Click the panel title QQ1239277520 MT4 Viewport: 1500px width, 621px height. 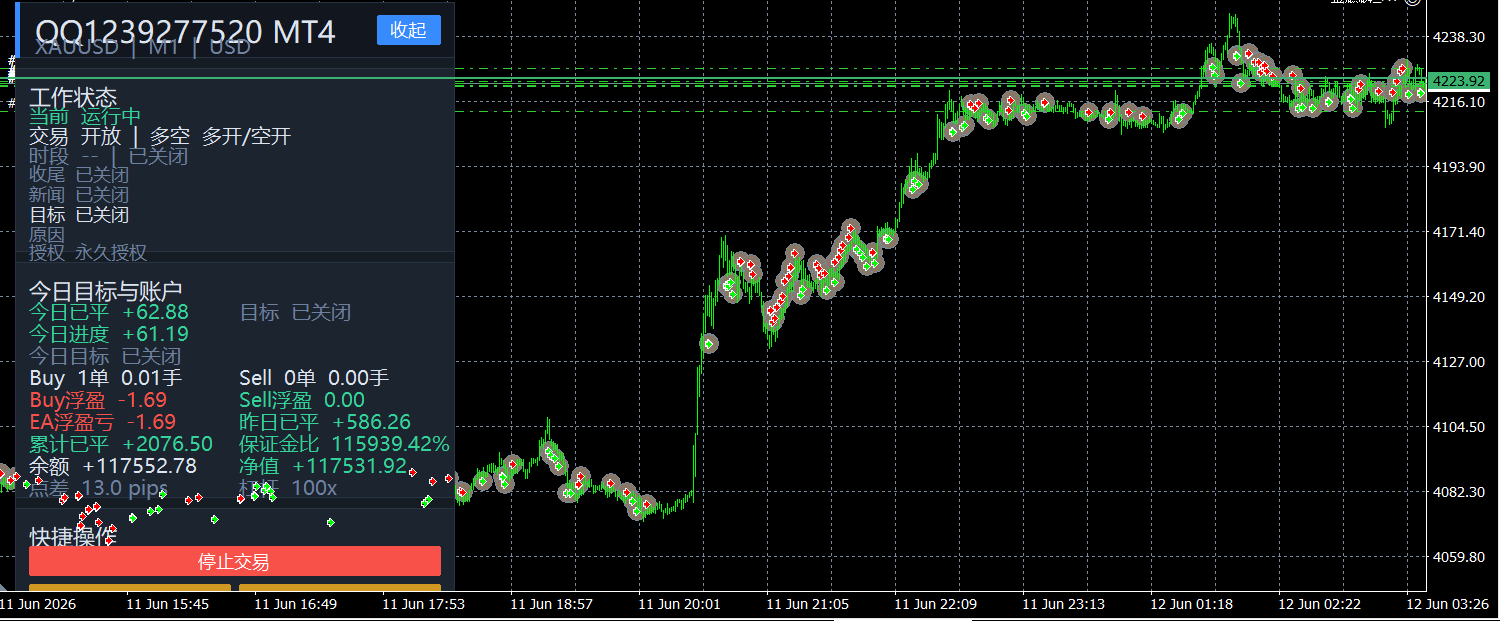186,32
